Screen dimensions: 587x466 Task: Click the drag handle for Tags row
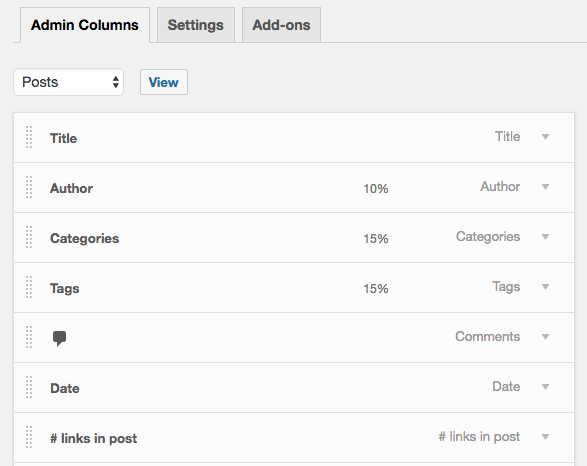click(x=29, y=287)
